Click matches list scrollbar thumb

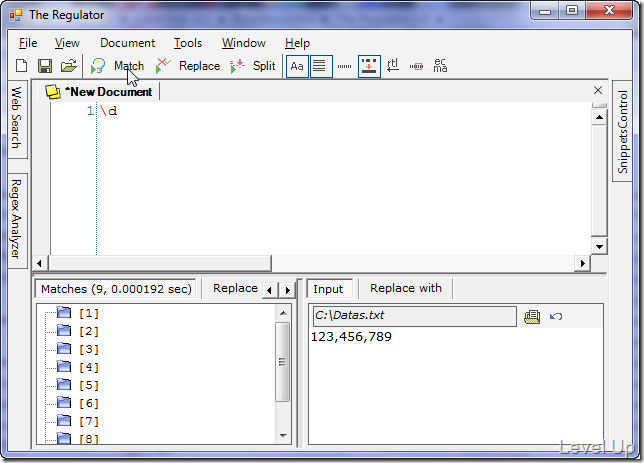click(x=283, y=362)
